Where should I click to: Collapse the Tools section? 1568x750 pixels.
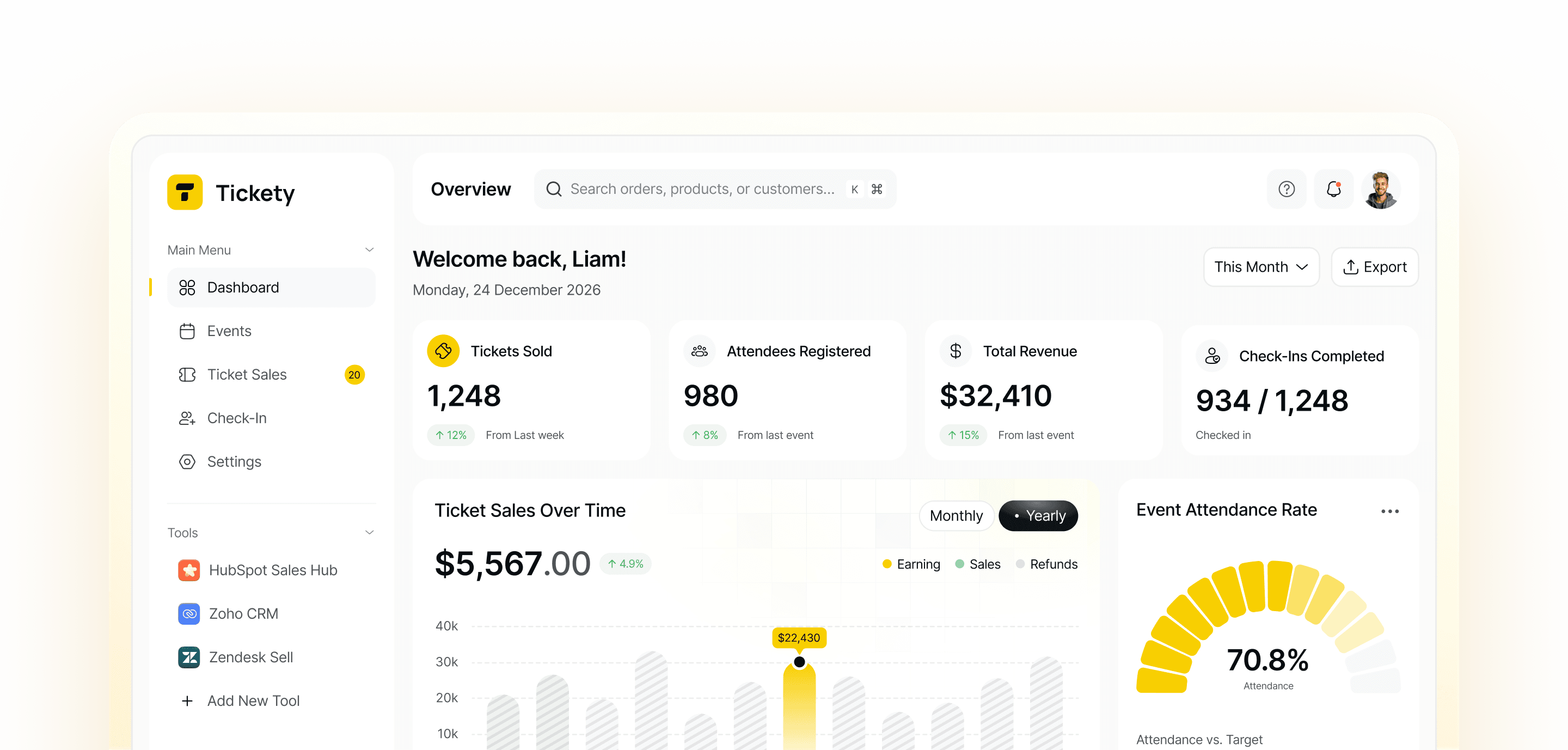coord(370,532)
